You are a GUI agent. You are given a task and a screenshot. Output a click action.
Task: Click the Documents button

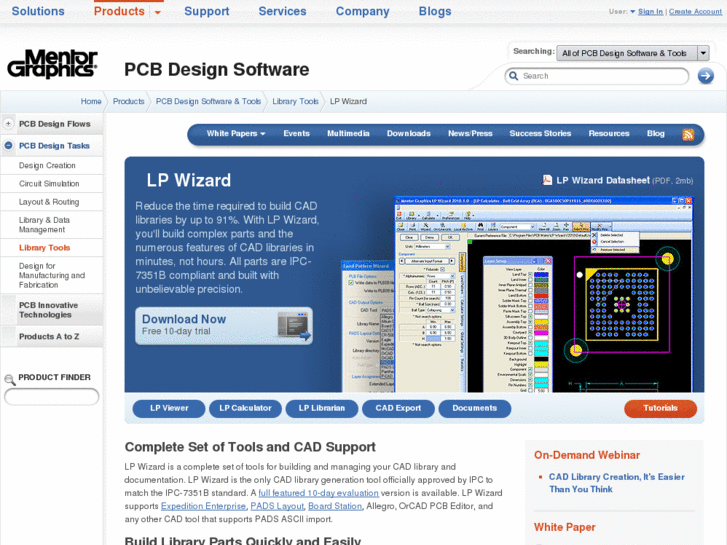[475, 408]
